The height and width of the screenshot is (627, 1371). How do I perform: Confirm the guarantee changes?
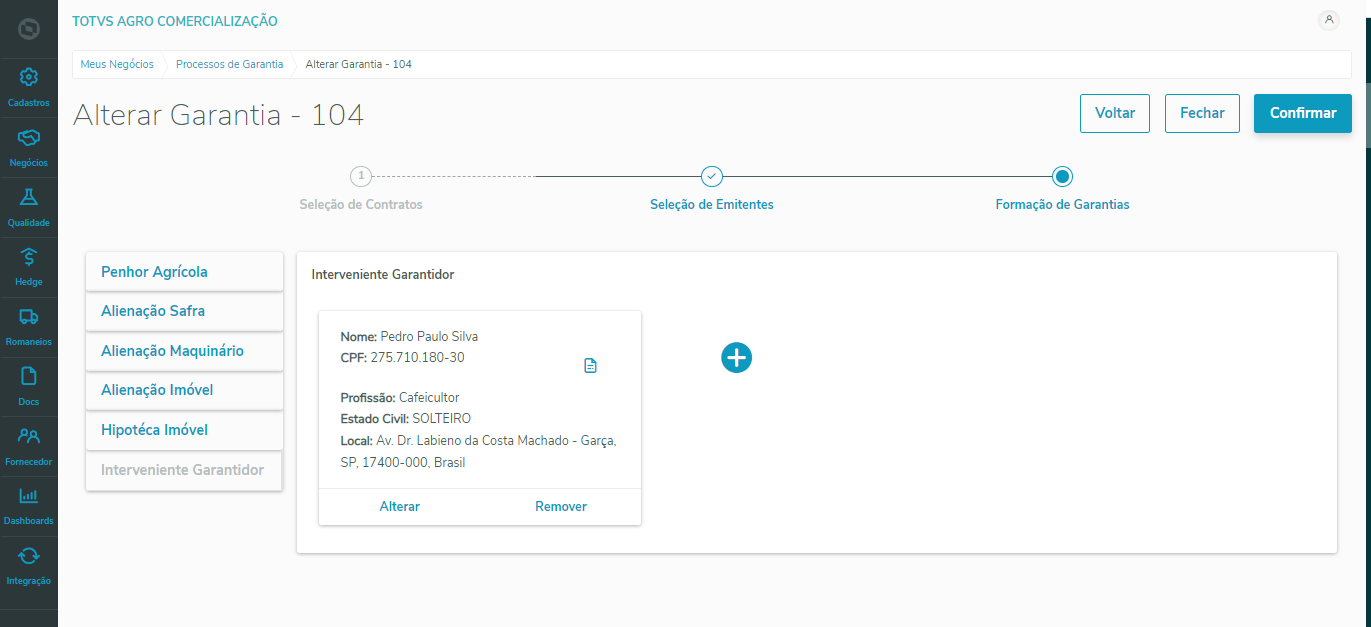pyautogui.click(x=1303, y=113)
